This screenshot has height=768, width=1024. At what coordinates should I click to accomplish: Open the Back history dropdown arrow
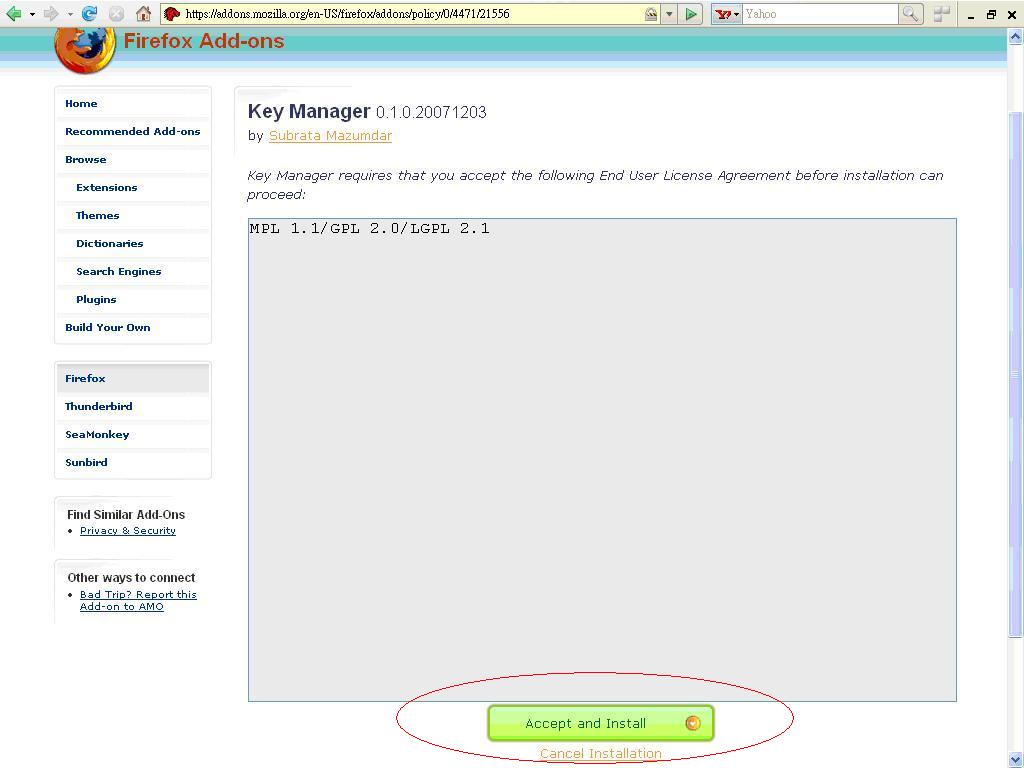[x=32, y=14]
